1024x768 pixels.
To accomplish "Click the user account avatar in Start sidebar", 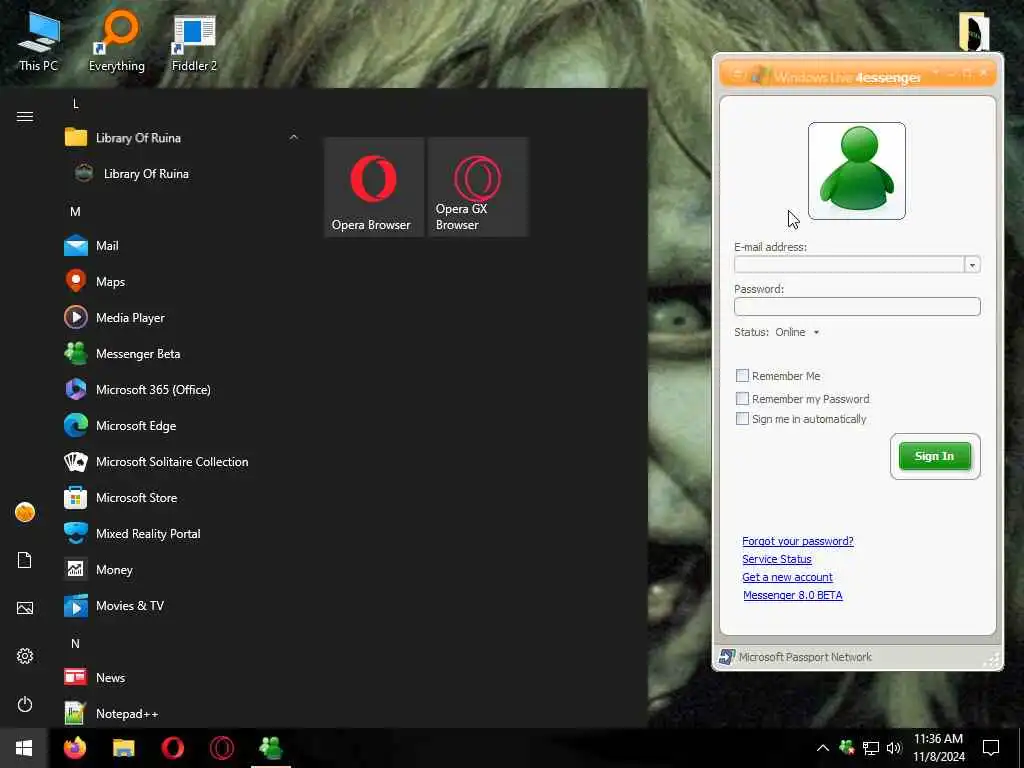I will pyautogui.click(x=25, y=512).
